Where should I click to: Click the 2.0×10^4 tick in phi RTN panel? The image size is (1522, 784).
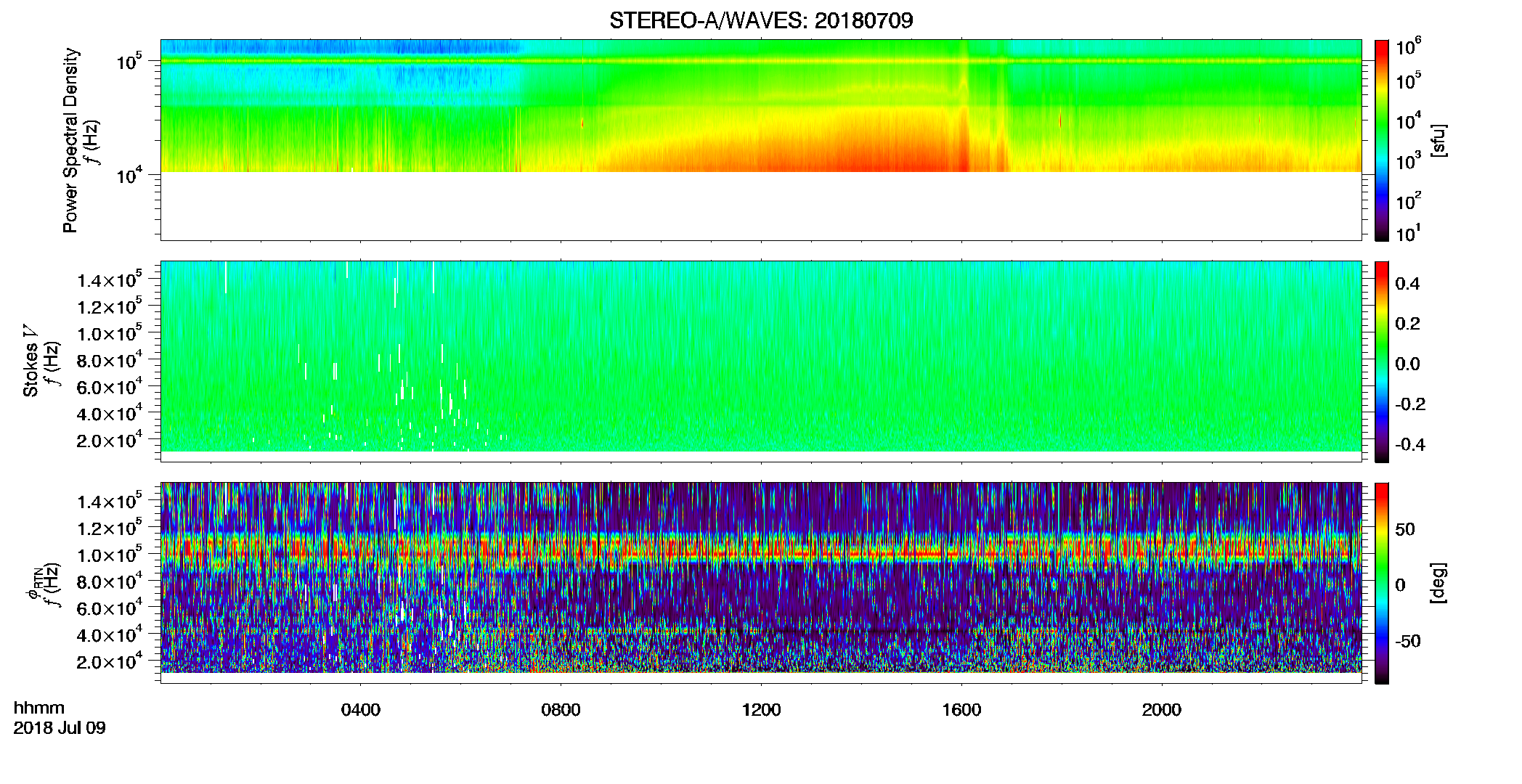pos(110,661)
